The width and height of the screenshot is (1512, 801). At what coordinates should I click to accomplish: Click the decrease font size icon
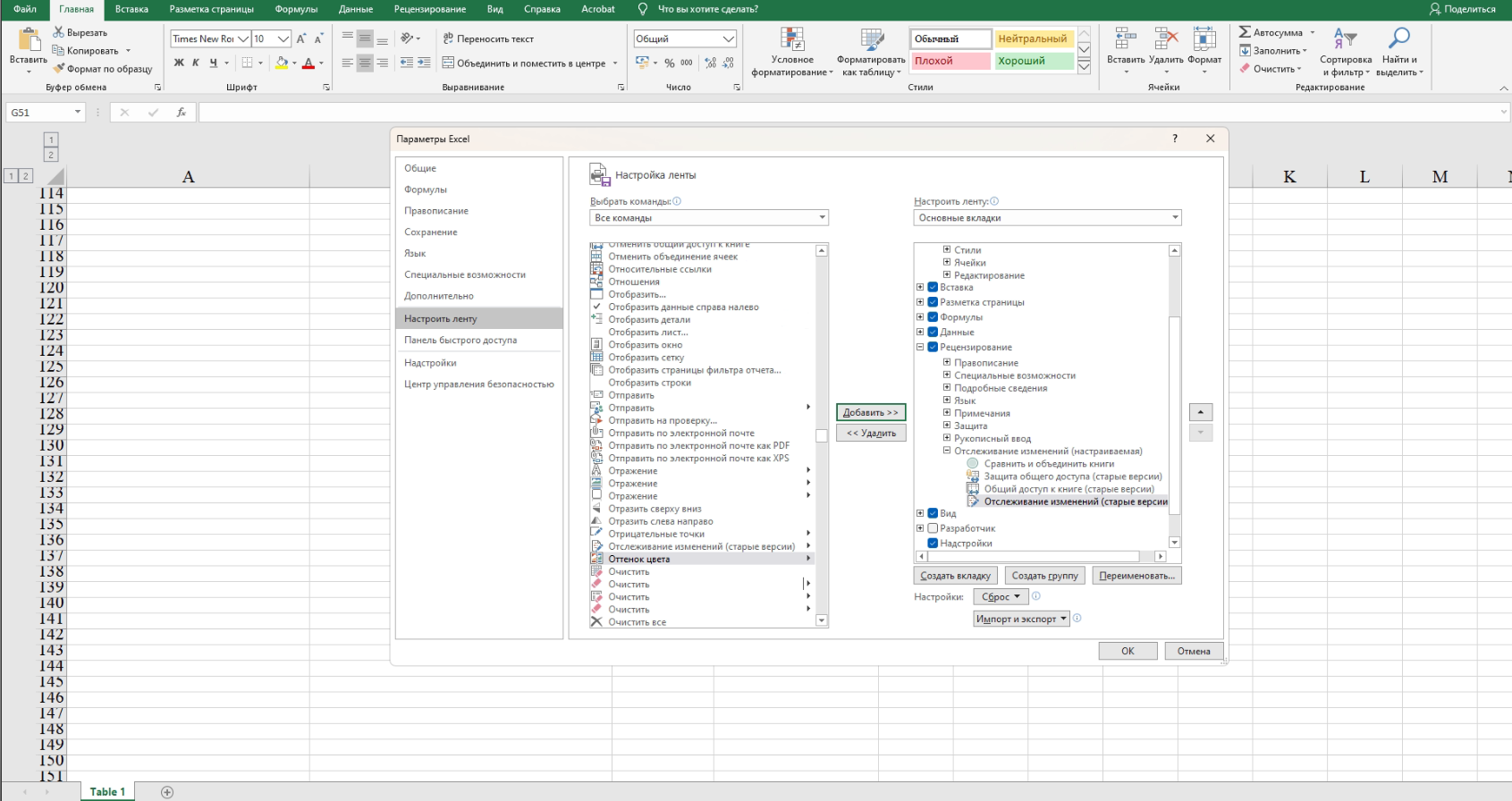tap(318, 38)
